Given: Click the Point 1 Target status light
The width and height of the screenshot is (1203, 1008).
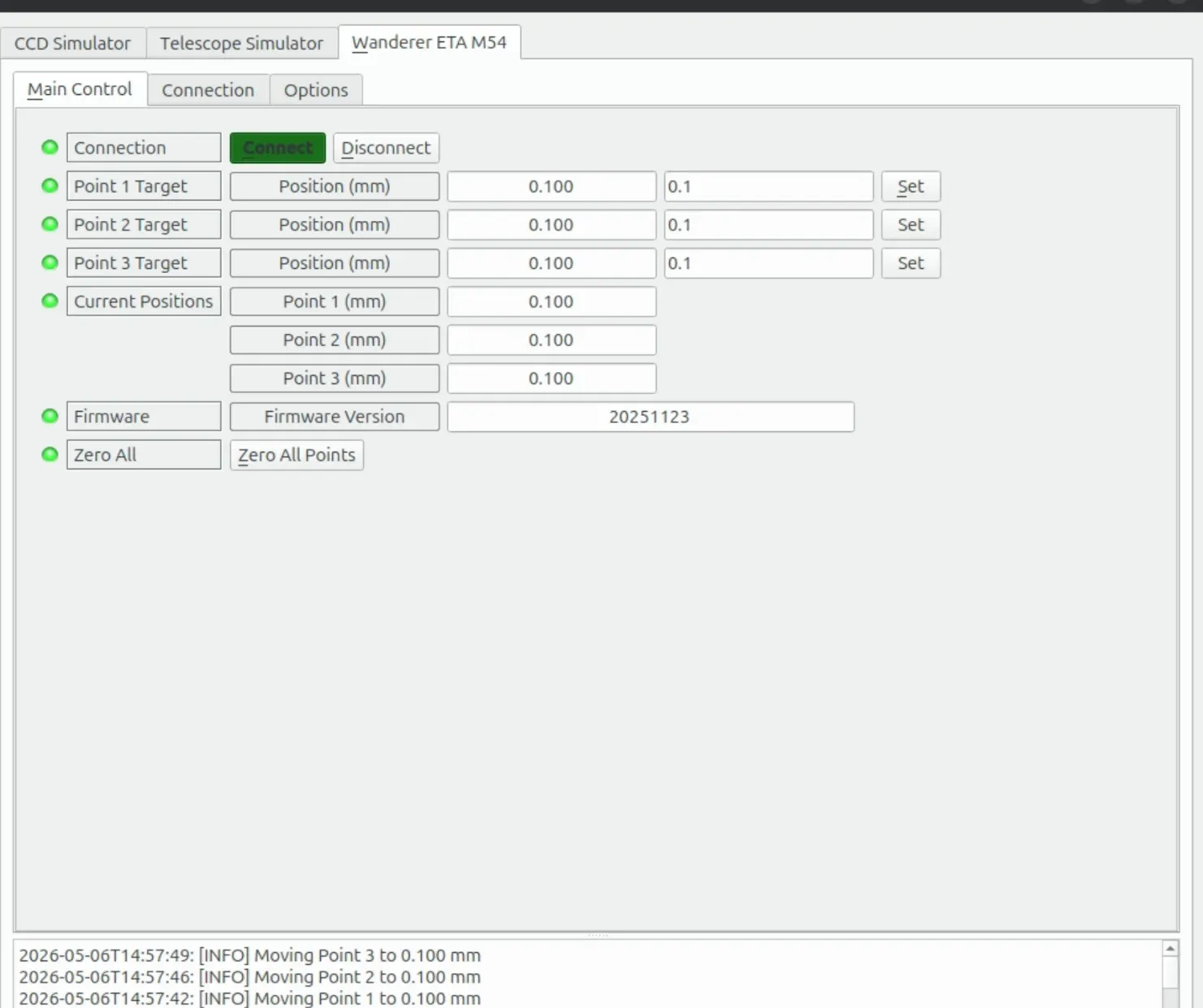Looking at the screenshot, I should pos(50,185).
